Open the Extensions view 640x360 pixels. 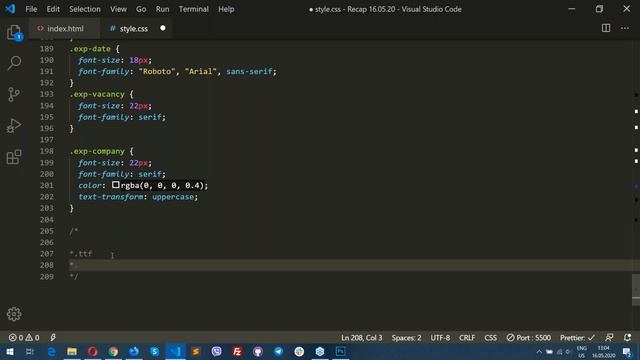point(14,157)
